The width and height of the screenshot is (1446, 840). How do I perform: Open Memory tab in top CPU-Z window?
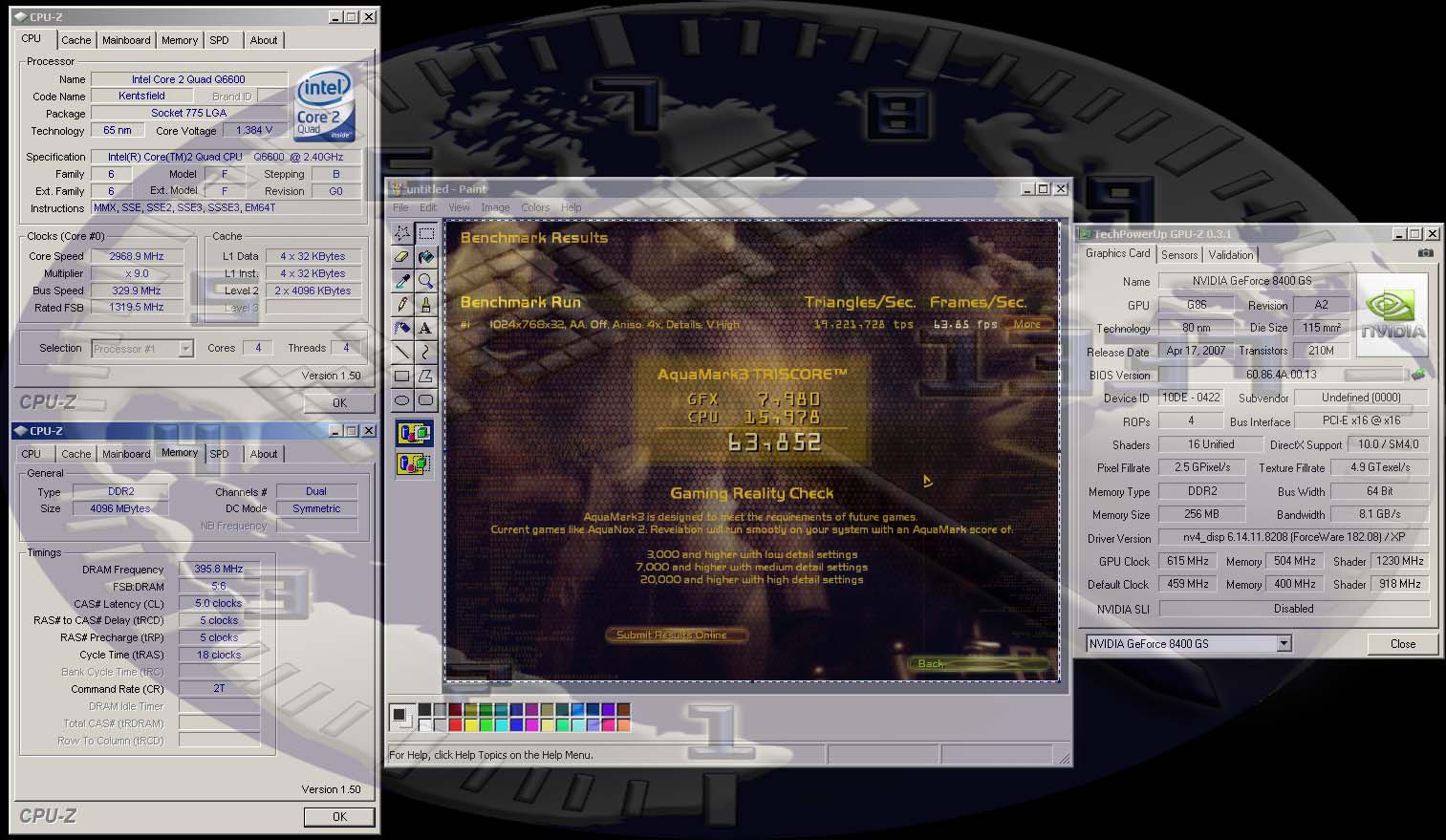pos(180,40)
